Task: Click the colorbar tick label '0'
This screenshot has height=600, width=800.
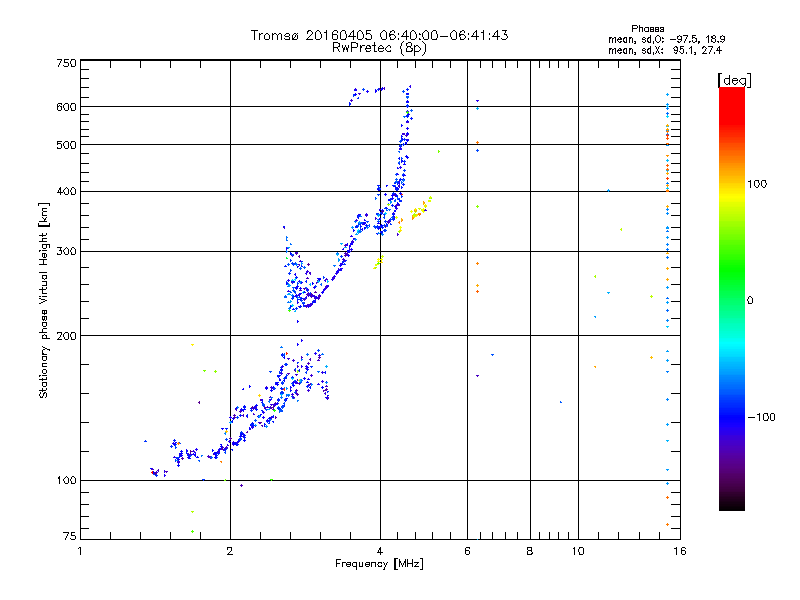Action: tap(750, 301)
